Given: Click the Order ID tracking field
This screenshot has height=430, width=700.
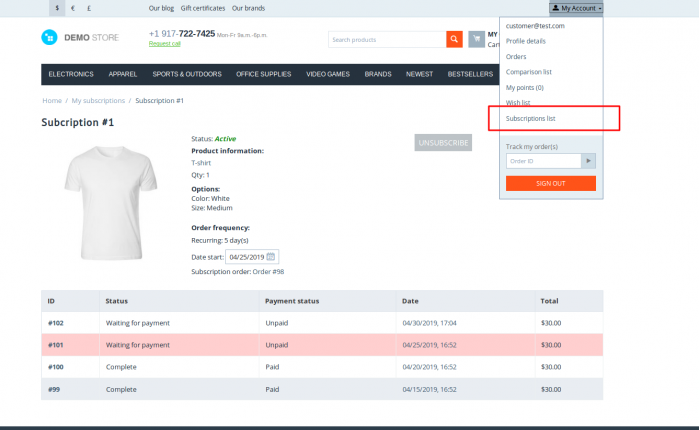Looking at the screenshot, I should click(544, 161).
